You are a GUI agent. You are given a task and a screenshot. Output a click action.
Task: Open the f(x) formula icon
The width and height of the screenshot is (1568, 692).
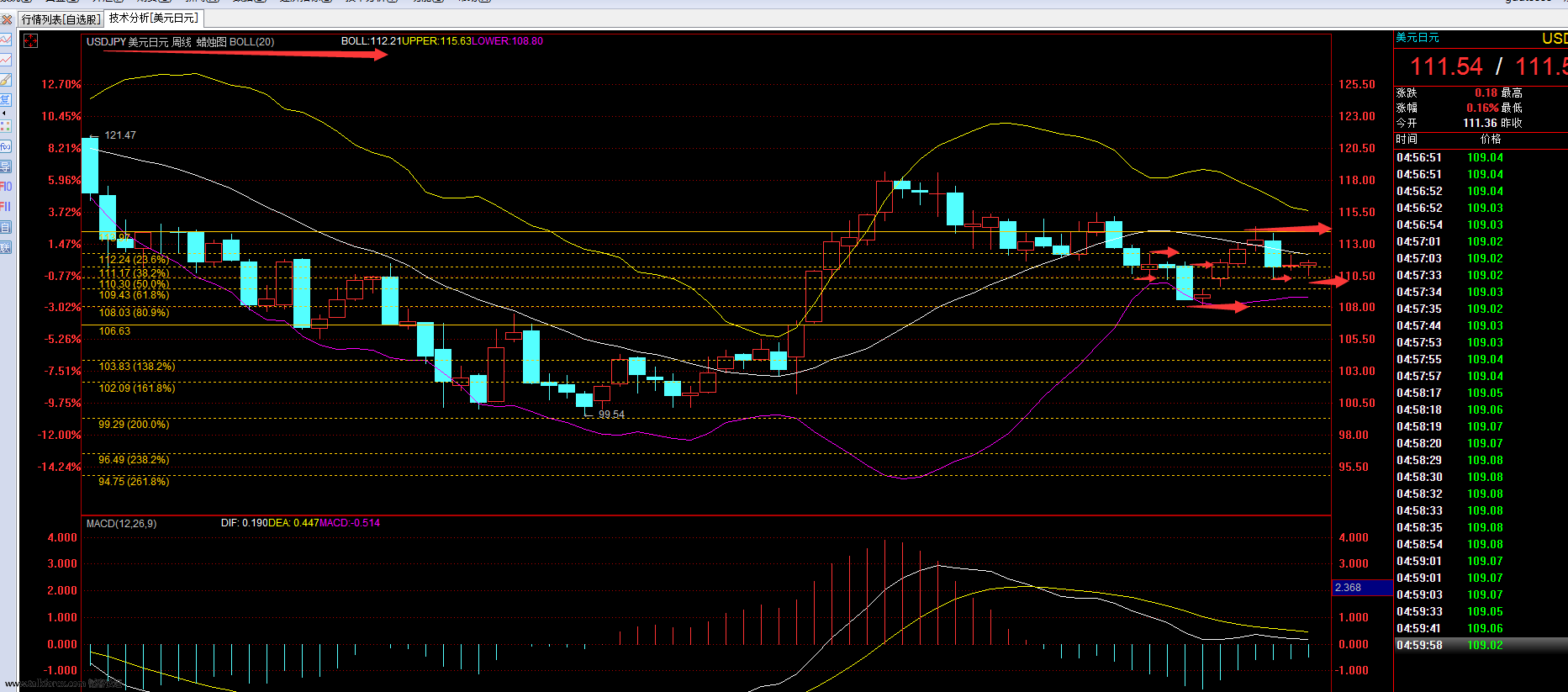(x=6, y=146)
